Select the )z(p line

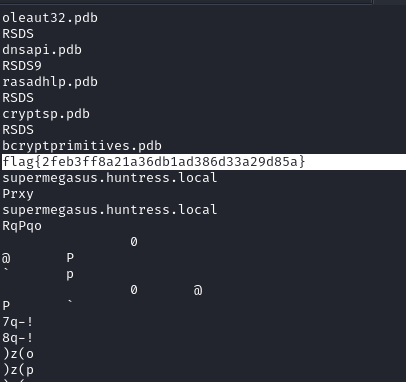18,370
